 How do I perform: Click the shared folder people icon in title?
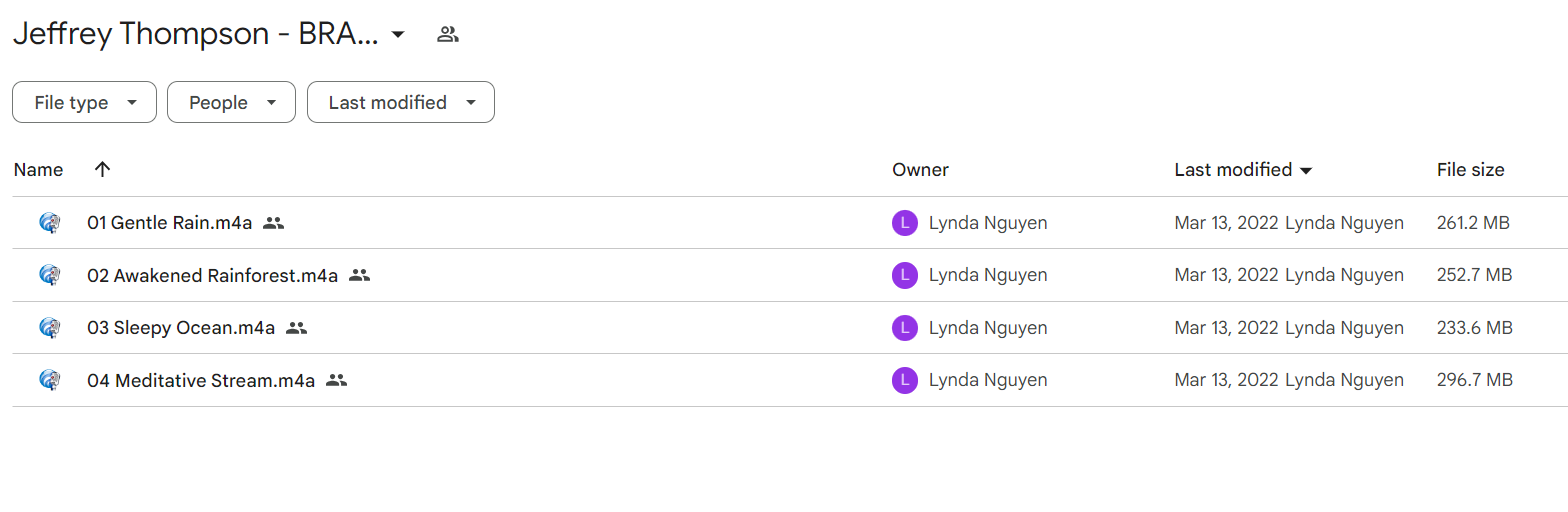(448, 34)
